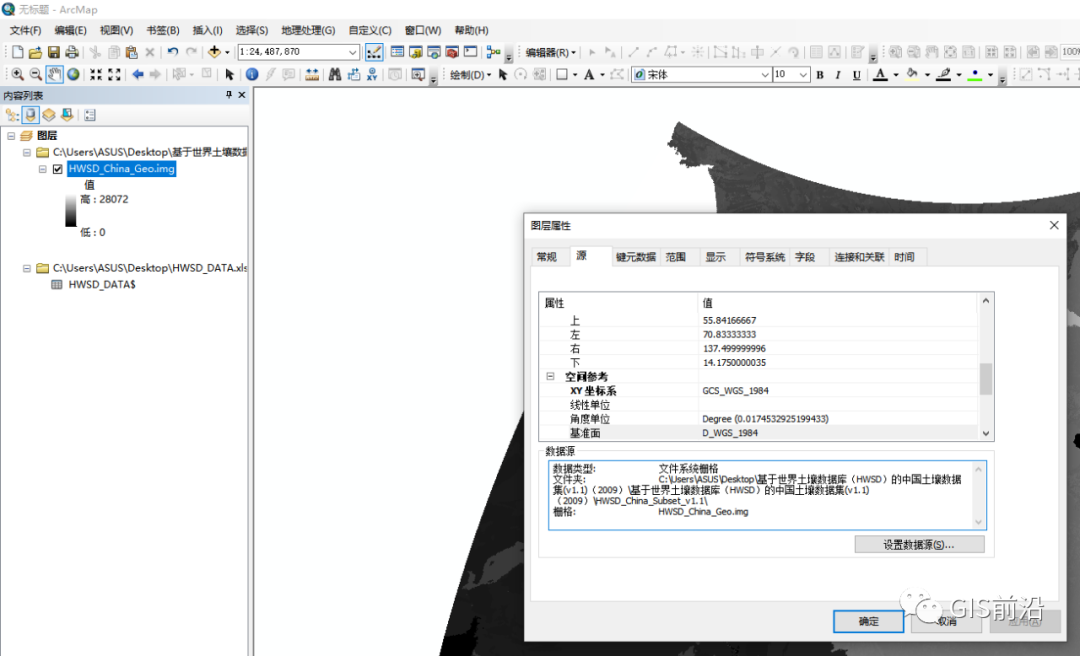Save the map document
This screenshot has width=1080, height=656.
[x=54, y=52]
